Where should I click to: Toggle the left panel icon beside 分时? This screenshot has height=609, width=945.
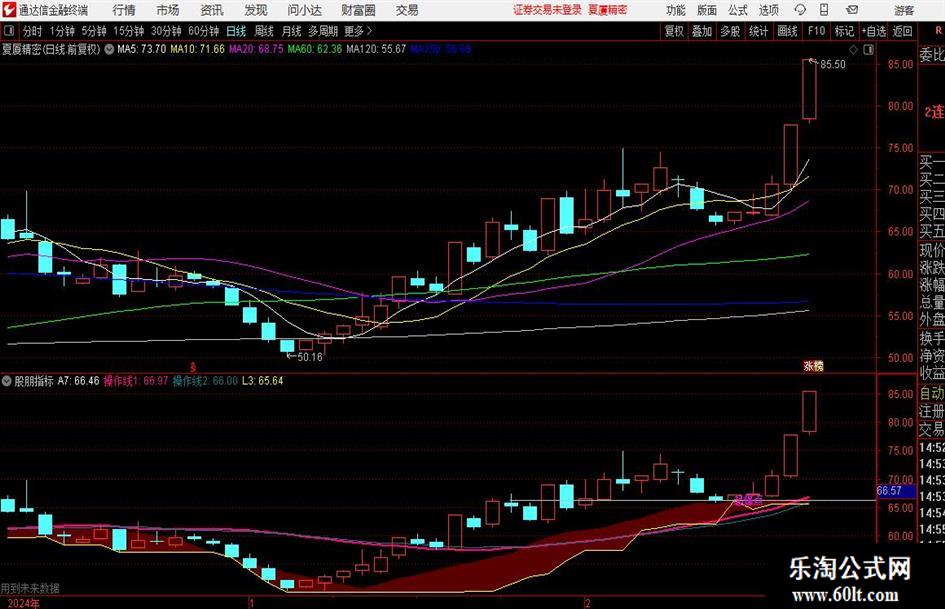(8, 31)
